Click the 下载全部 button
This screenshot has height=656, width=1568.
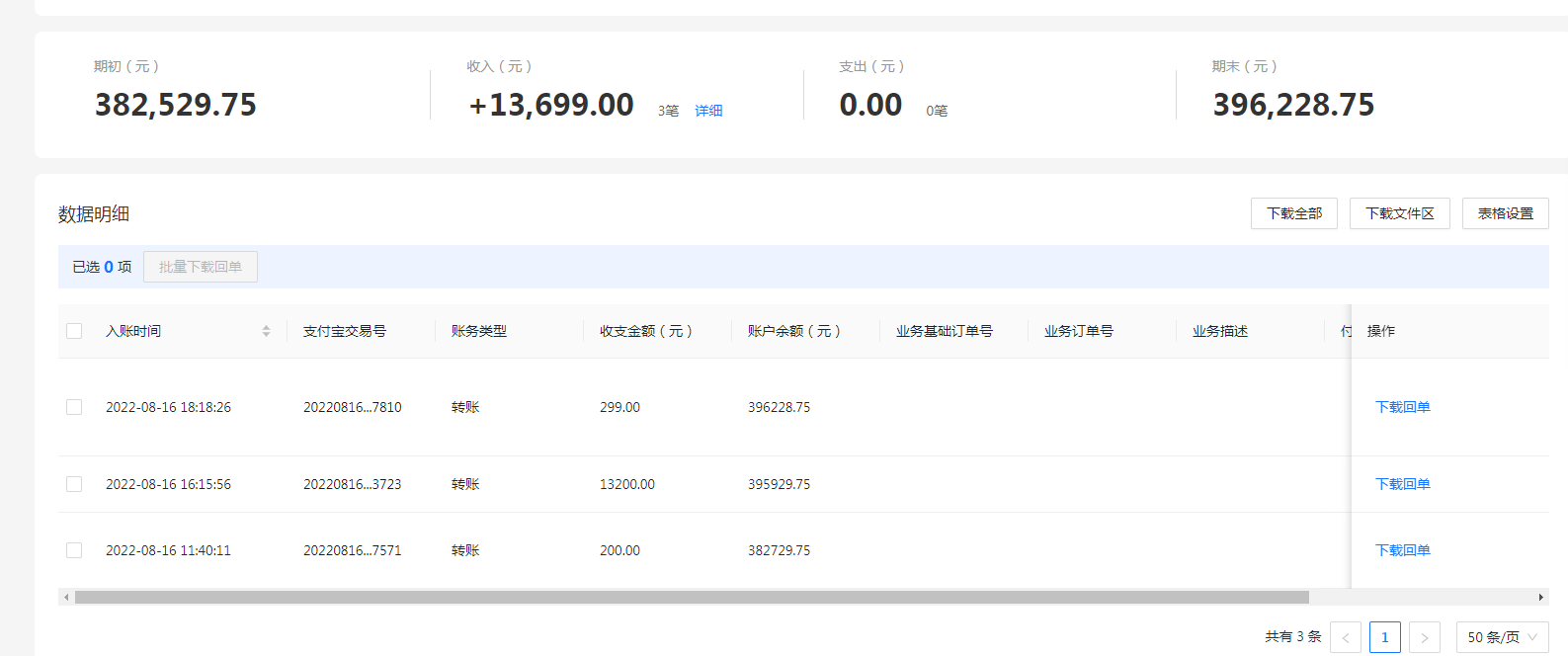1294,213
